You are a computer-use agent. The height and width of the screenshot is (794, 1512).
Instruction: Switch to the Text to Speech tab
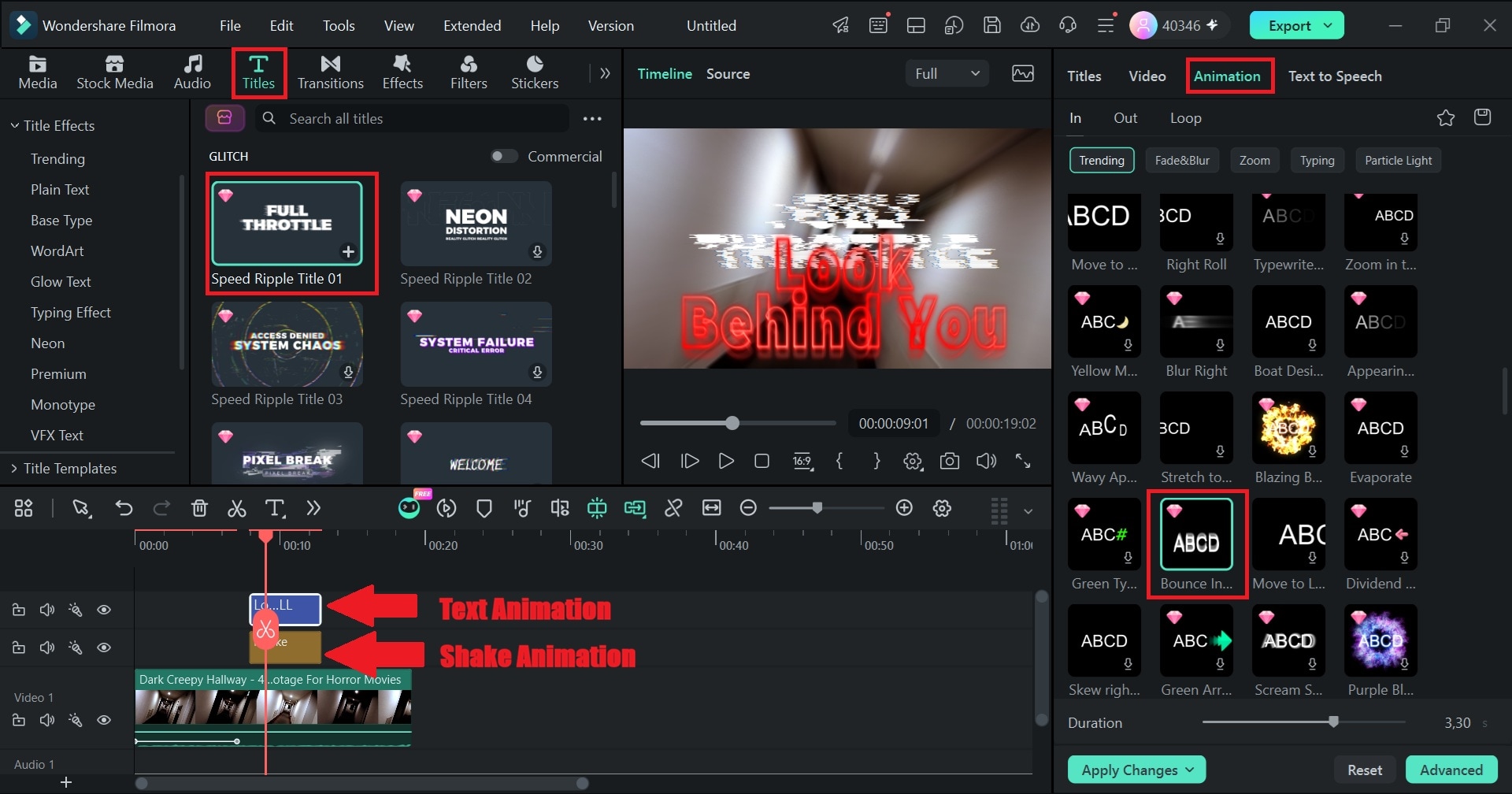(x=1335, y=76)
